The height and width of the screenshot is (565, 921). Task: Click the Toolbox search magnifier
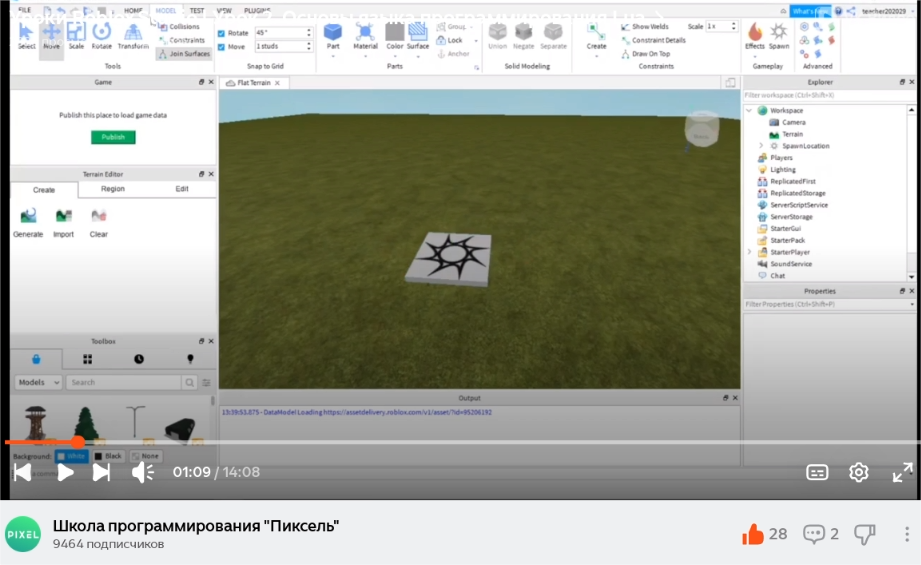[x=189, y=382]
